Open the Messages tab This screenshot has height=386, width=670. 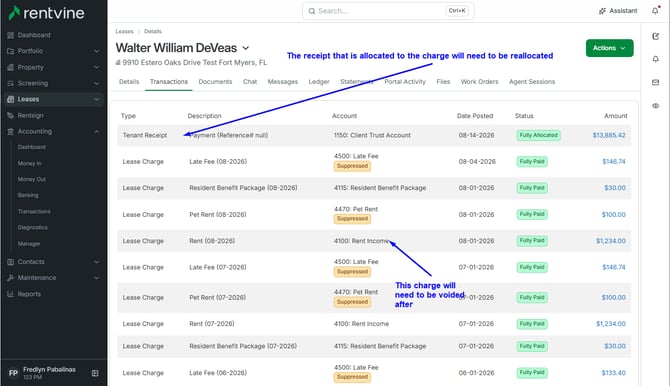point(282,82)
